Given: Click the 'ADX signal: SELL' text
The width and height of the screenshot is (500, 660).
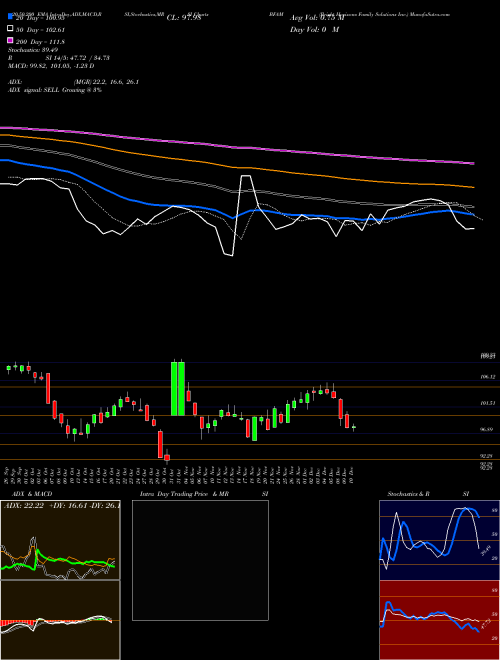Looking at the screenshot, I should pyautogui.click(x=55, y=90).
